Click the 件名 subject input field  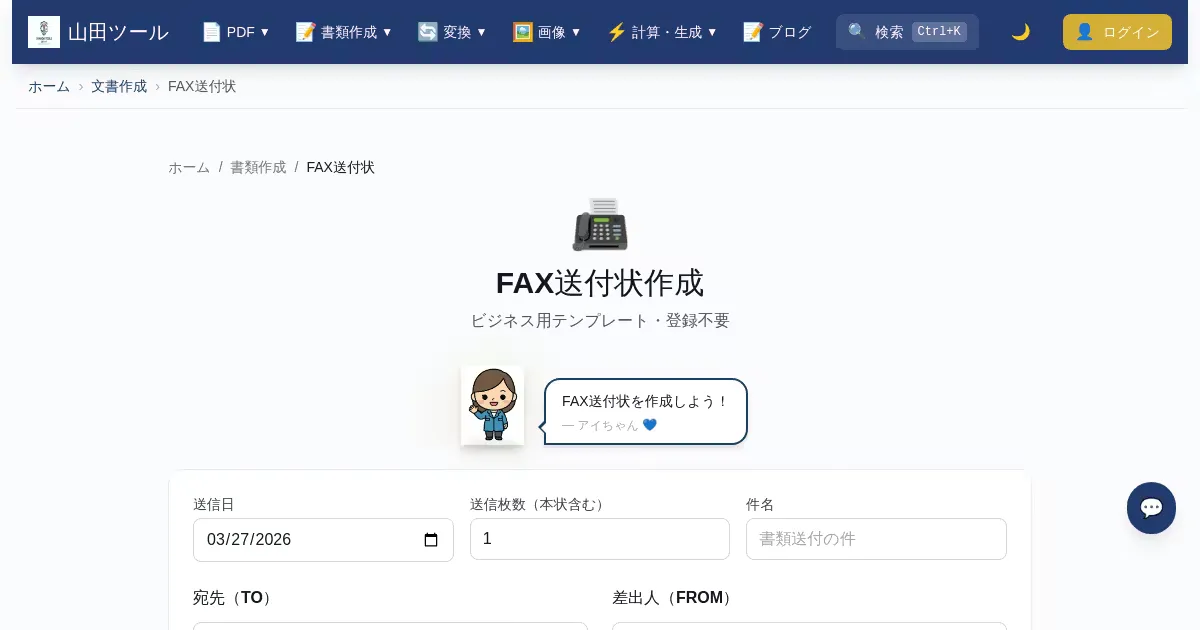[x=876, y=539]
